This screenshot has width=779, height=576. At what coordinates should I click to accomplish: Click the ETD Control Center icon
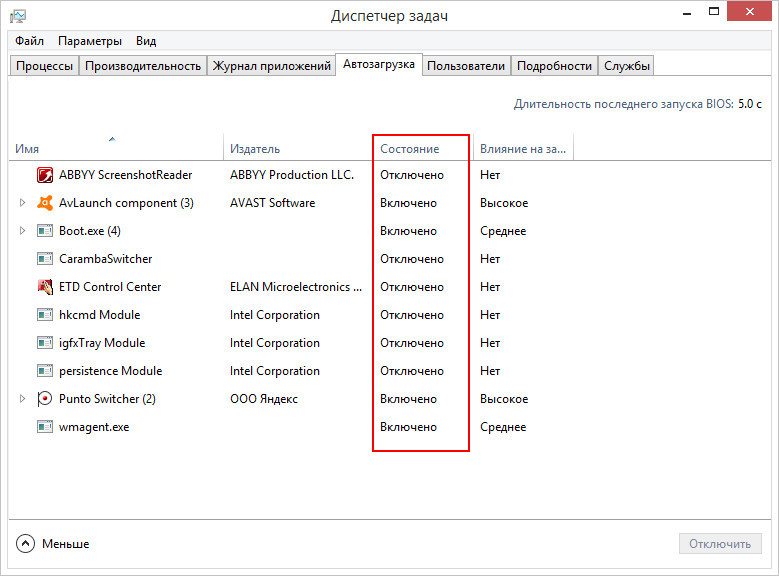[45, 287]
